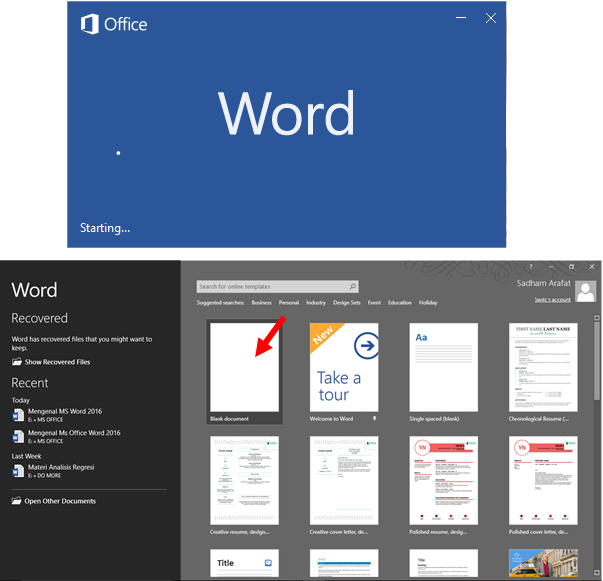The image size is (603, 581).
Task: Click the help question mark icon in title bar
Action: [531, 266]
